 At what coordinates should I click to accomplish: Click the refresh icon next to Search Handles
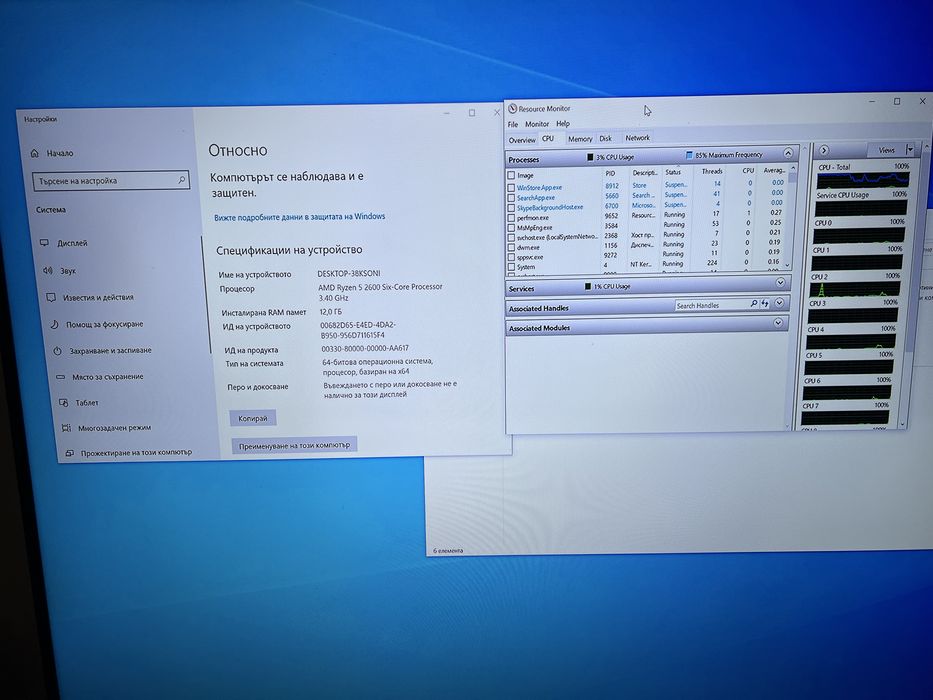(765, 304)
